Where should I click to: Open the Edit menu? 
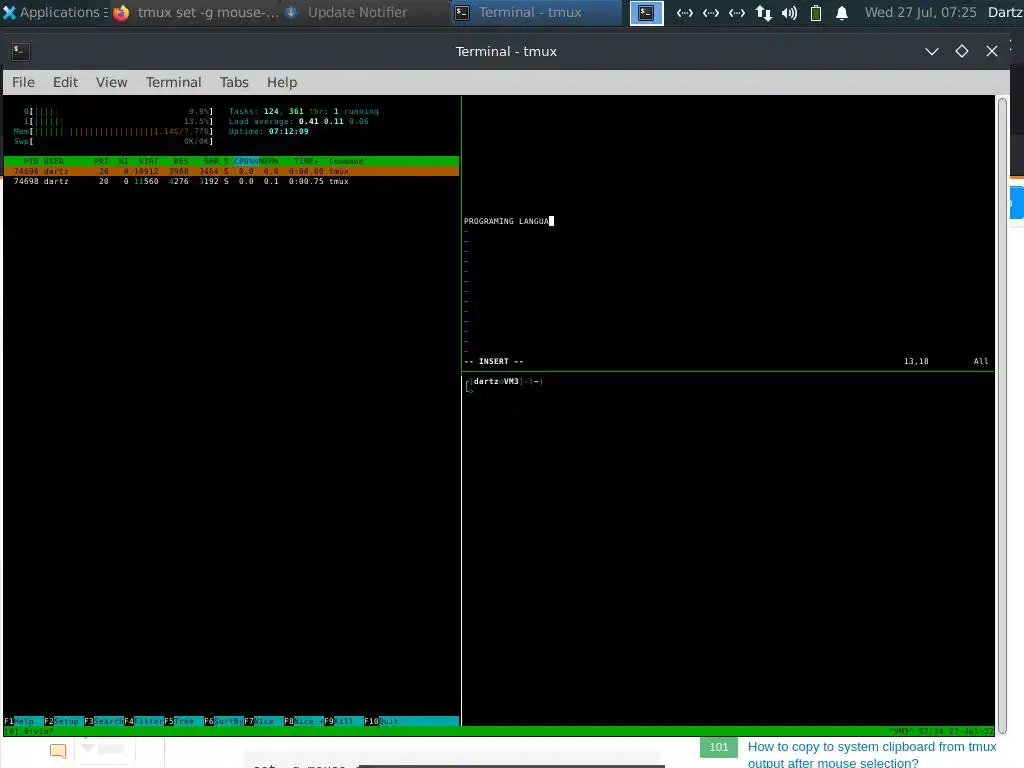coord(65,82)
